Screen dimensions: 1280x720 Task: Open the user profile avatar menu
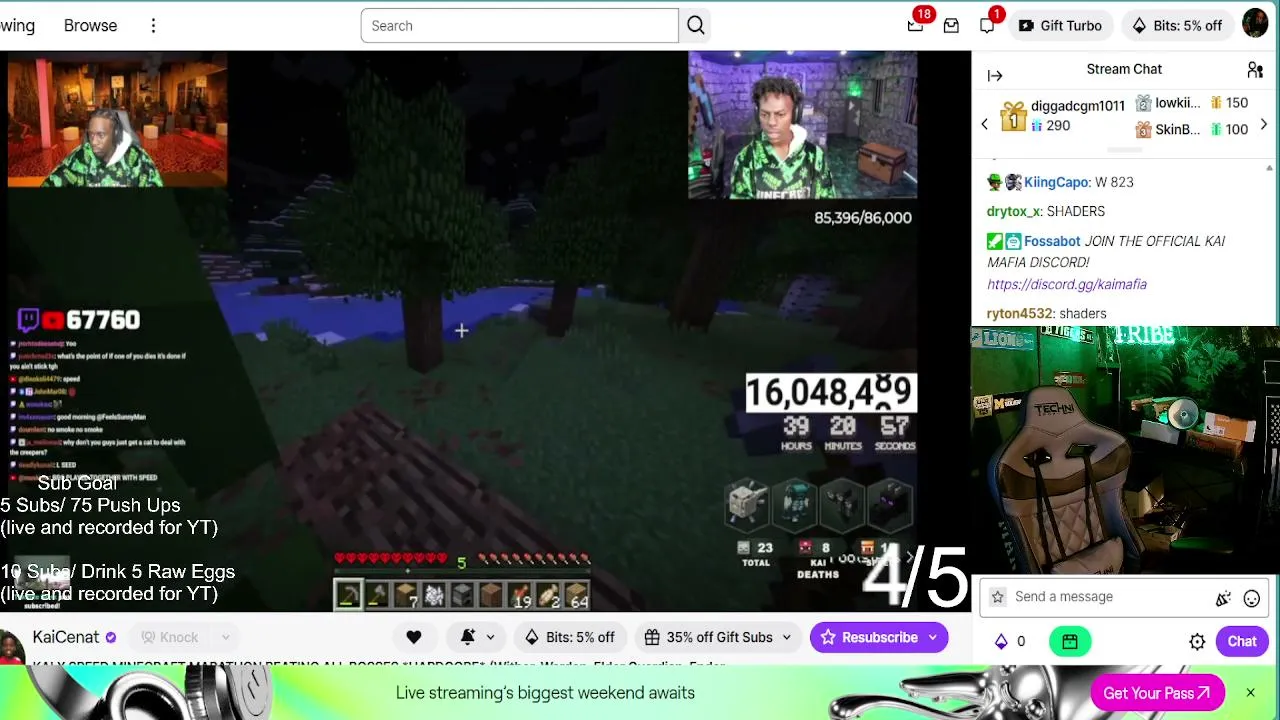point(1255,24)
